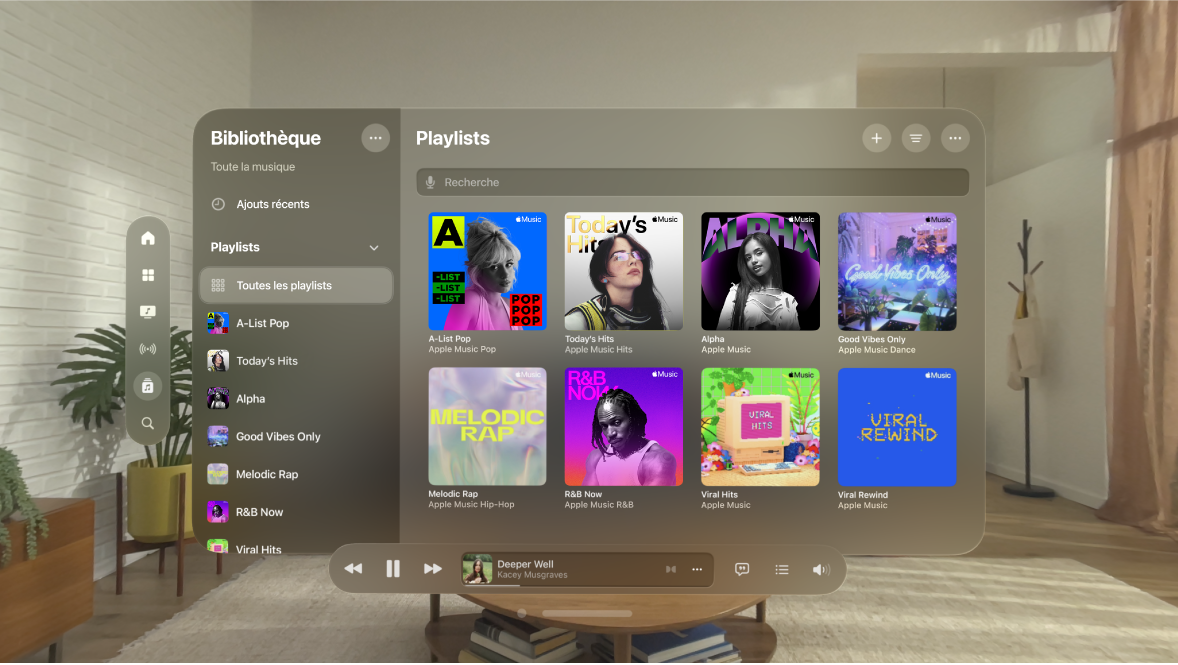1178x665 pixels.
Task: Open the Home section in the sidebar
Action: tap(148, 237)
